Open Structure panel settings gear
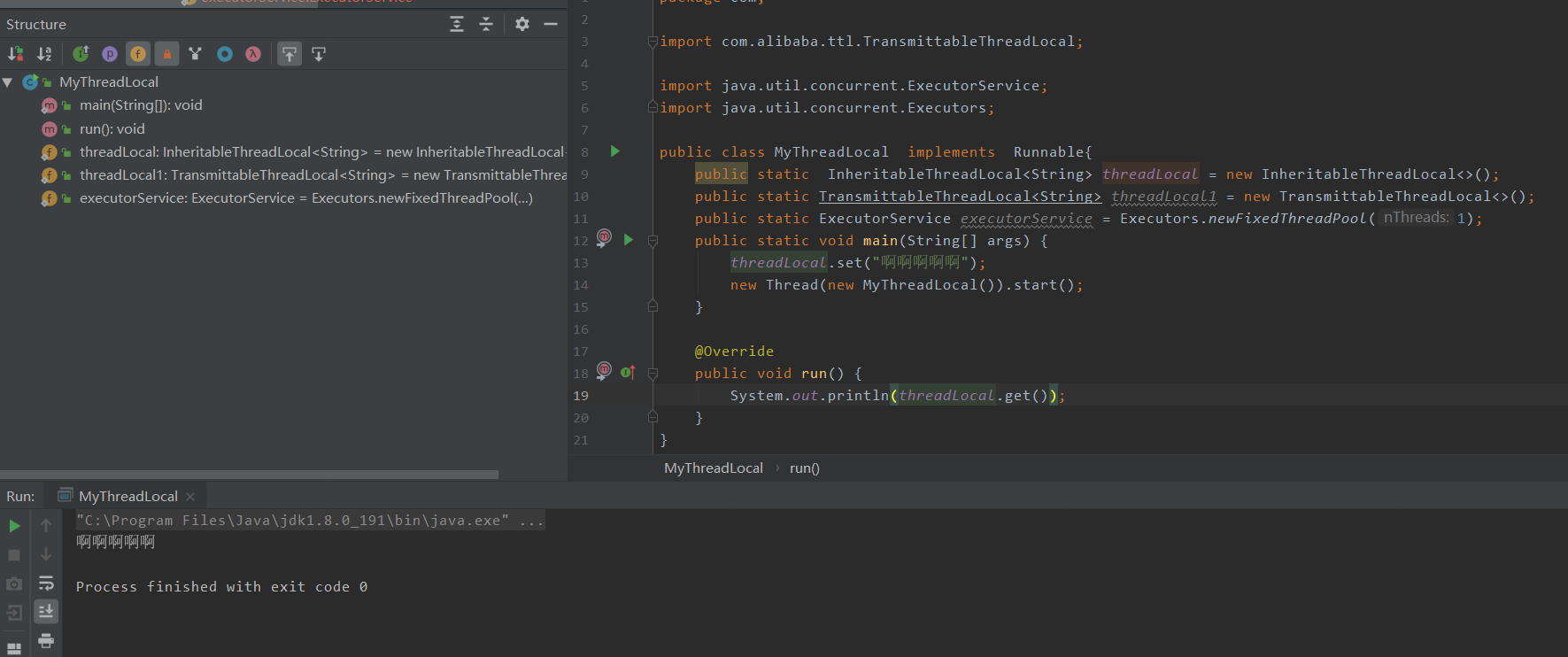 click(522, 24)
